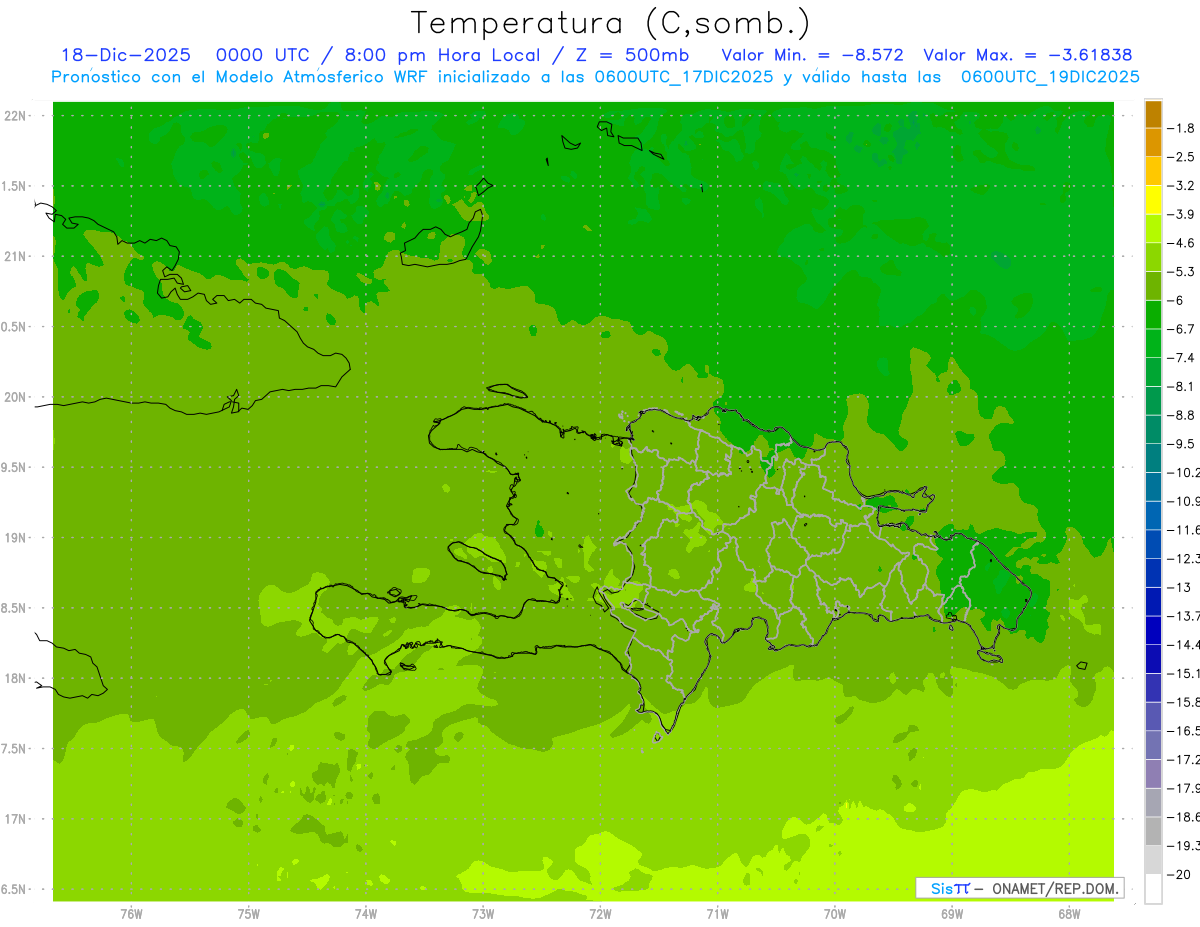Viewport: 1200px width, 927px height.
Task: Click the title "Temperatura (C,somb.)"
Action: click(611, 23)
